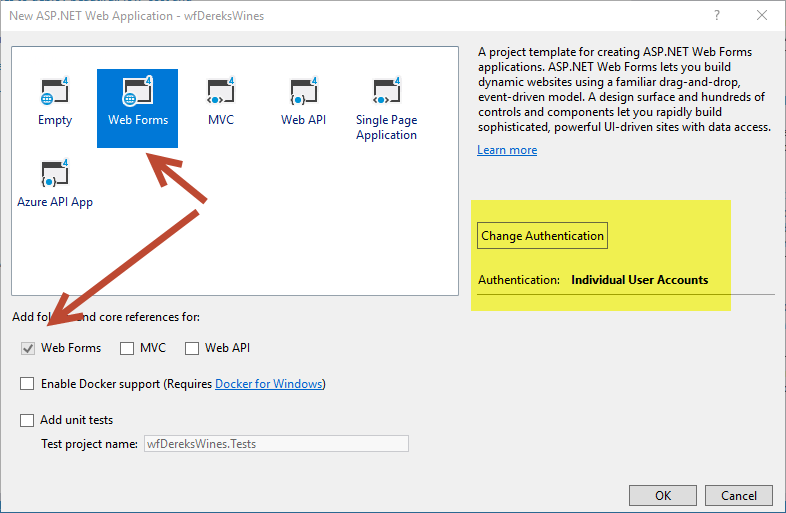Confirm with the OK button
The height and width of the screenshot is (513, 786).
coord(663,495)
